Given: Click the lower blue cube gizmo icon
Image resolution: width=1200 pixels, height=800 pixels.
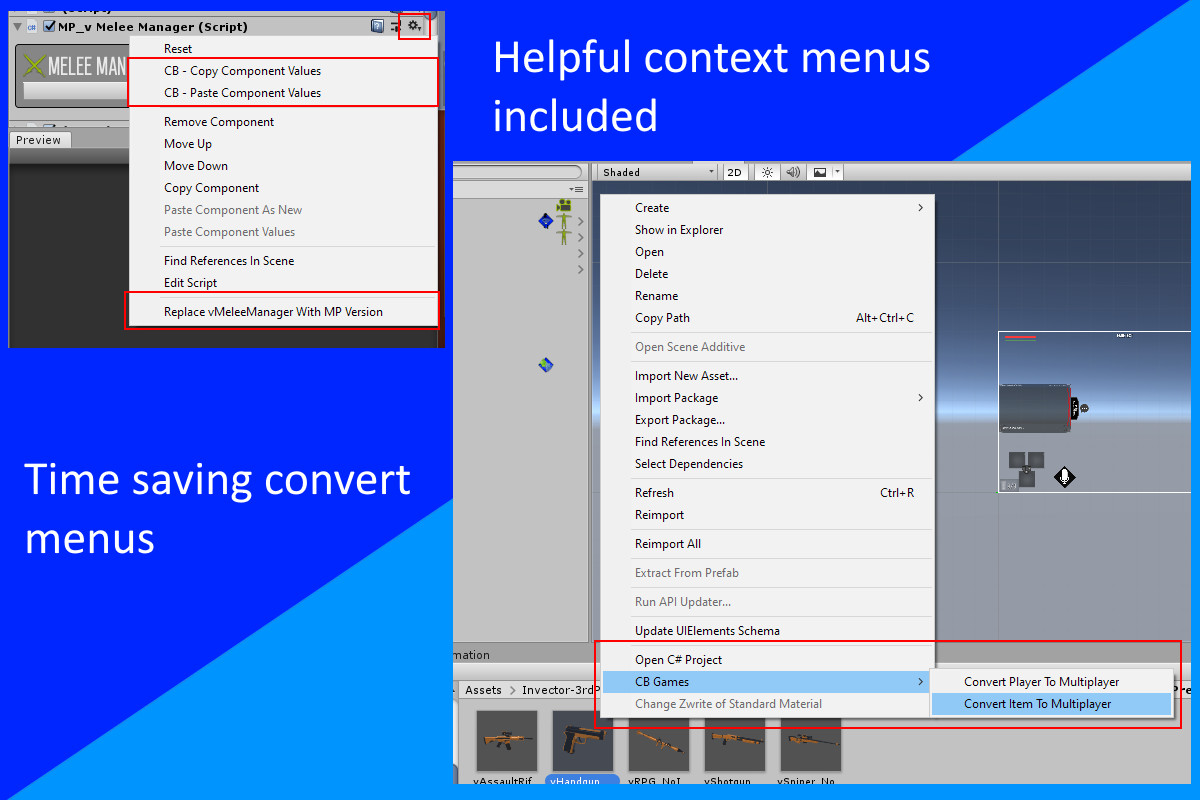Looking at the screenshot, I should pyautogui.click(x=545, y=365).
